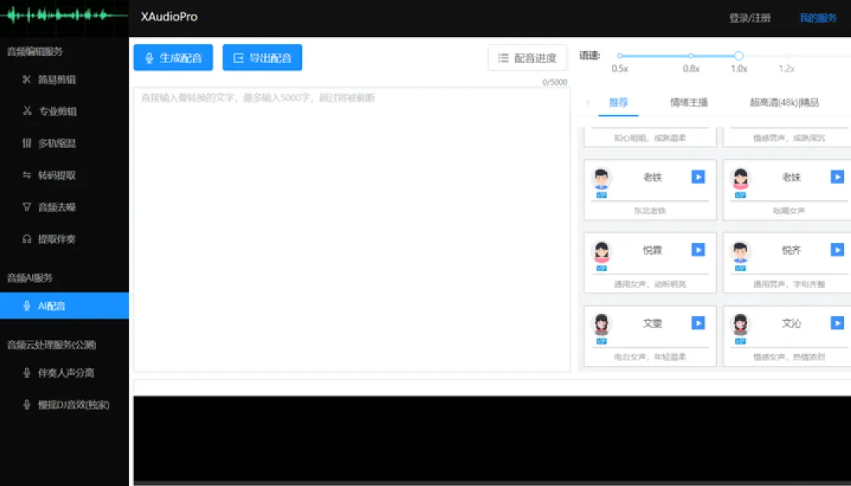Select 音频去噪 noise reduction
This screenshot has width=851, height=486.
56,207
